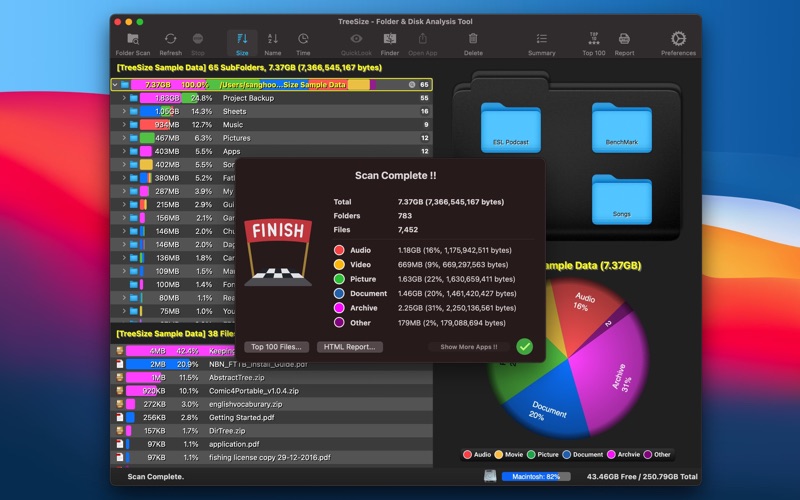Select the 75MB 1.0% folder row

(x=173, y=311)
